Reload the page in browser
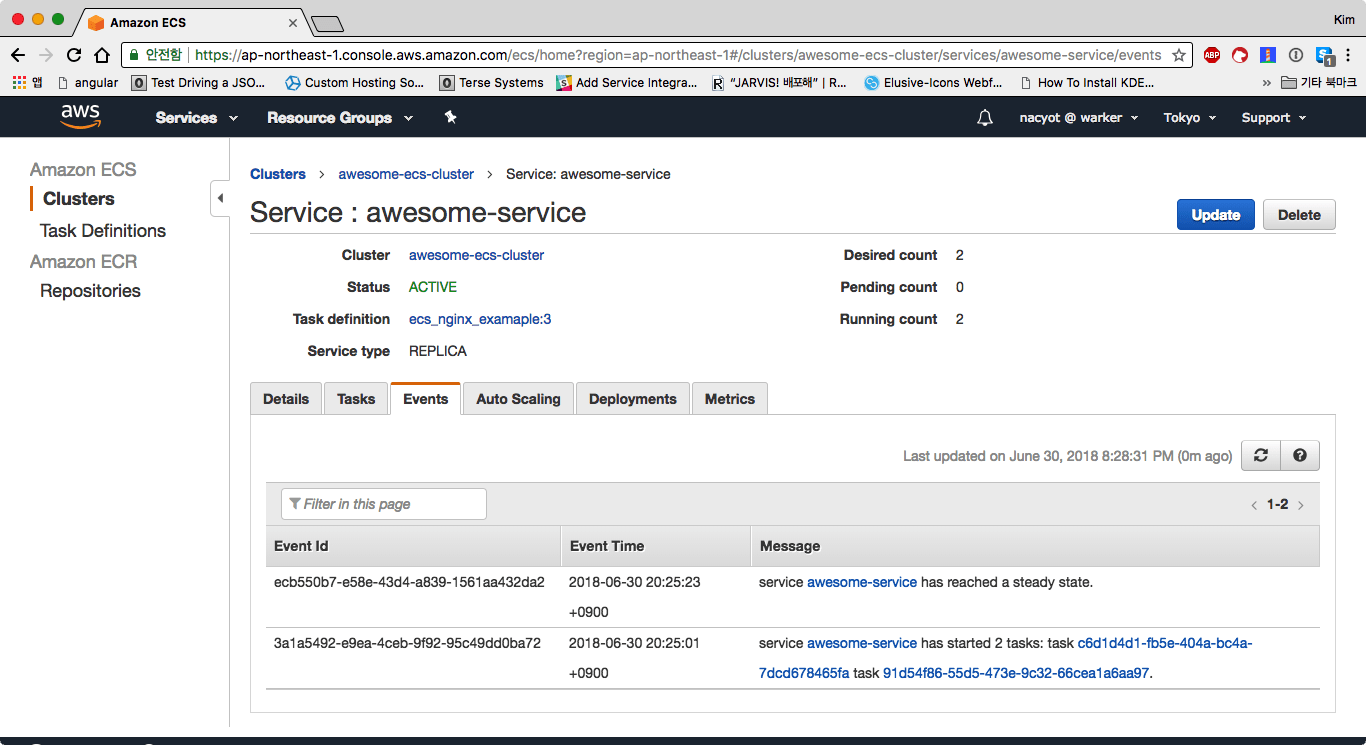The height and width of the screenshot is (745, 1366). coord(74,55)
